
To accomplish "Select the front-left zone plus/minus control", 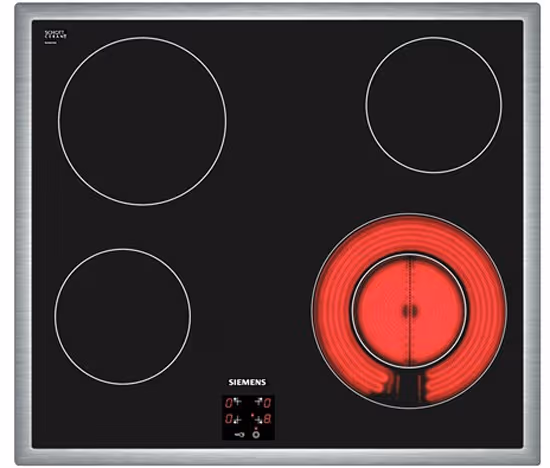I will [x=237, y=420].
